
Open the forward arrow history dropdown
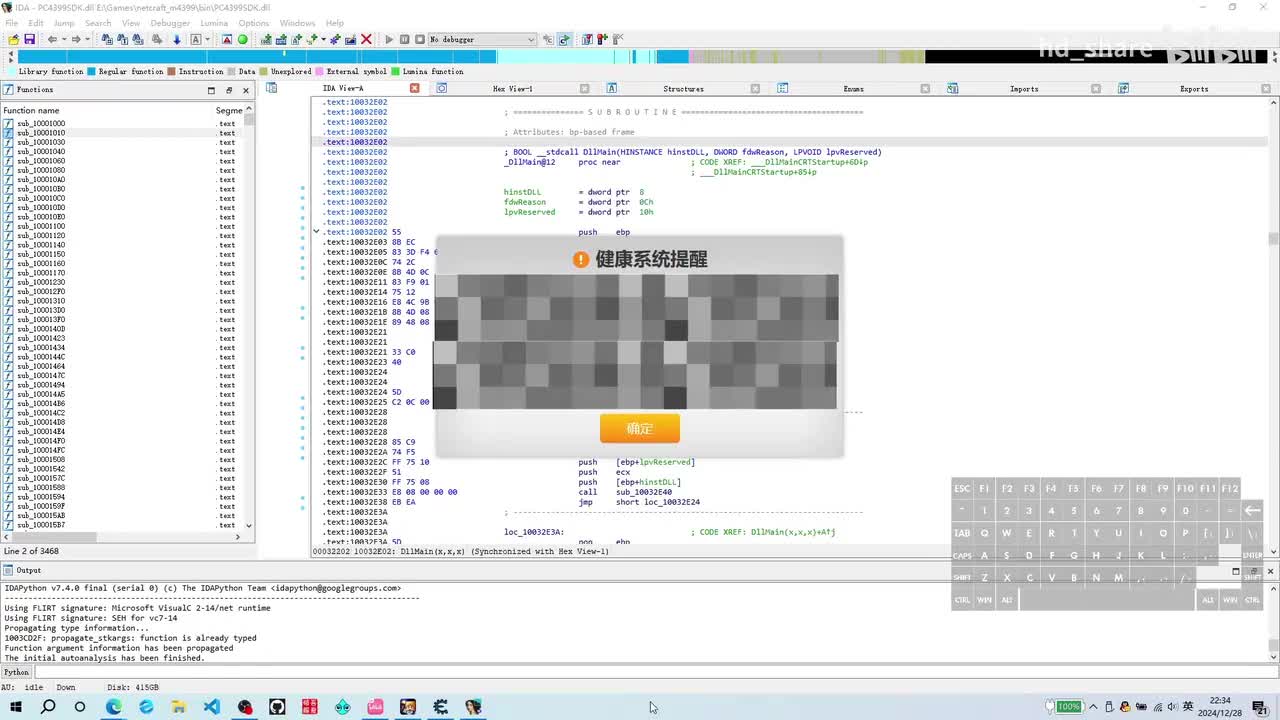[87, 39]
